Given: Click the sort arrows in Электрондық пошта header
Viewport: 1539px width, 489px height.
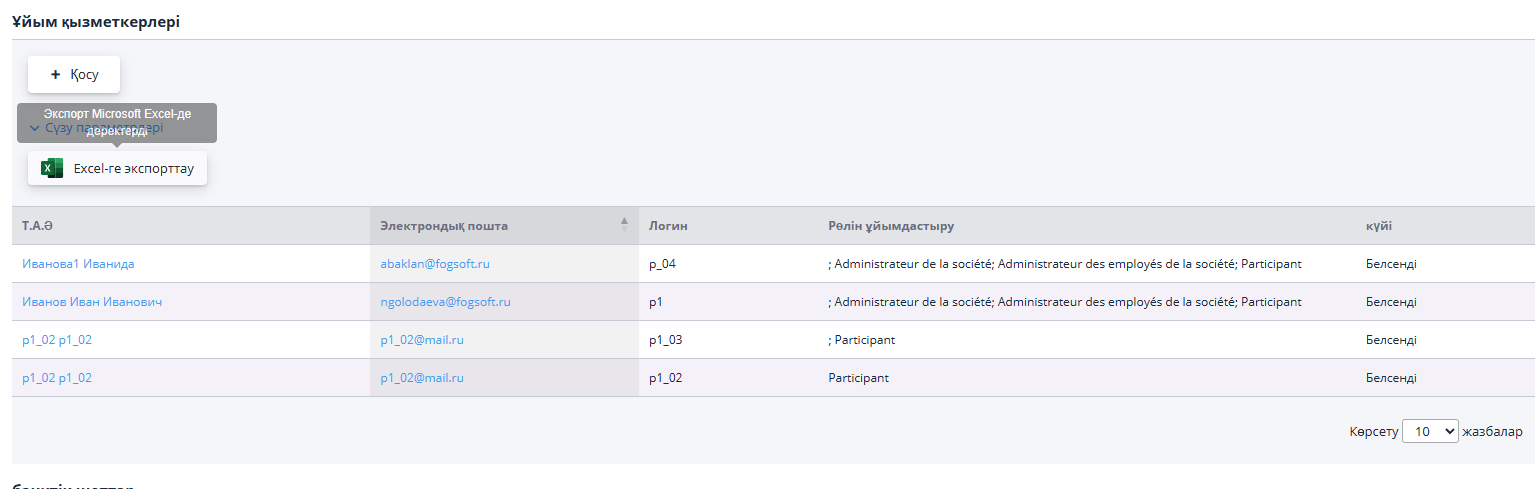Looking at the screenshot, I should (625, 223).
